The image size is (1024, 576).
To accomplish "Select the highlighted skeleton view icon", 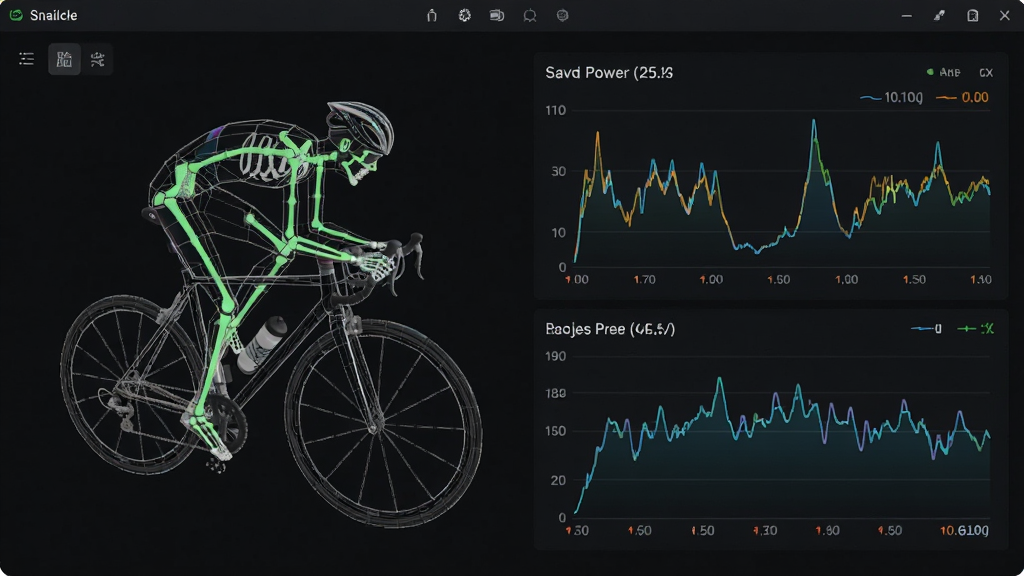I will 64,59.
